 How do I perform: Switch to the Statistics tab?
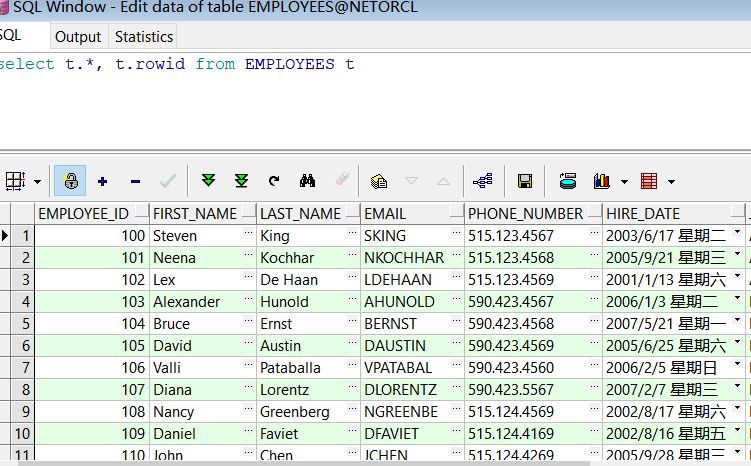click(x=144, y=36)
